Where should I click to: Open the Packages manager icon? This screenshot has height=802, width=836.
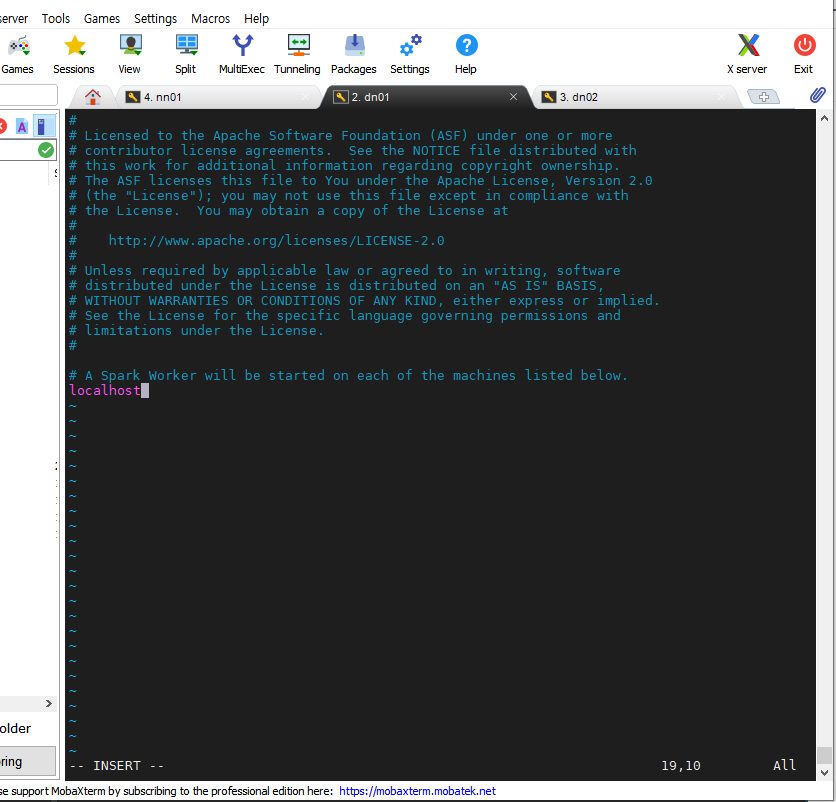tap(354, 46)
